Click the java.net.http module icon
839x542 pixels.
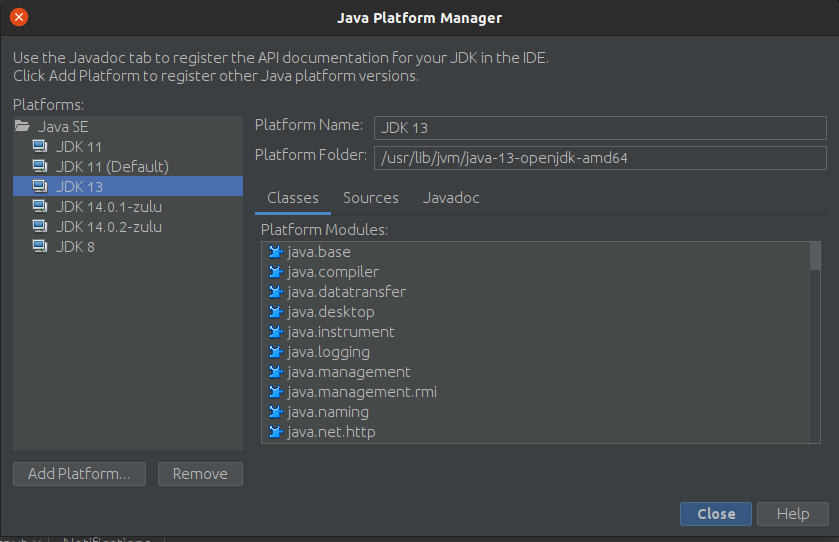click(x=276, y=432)
